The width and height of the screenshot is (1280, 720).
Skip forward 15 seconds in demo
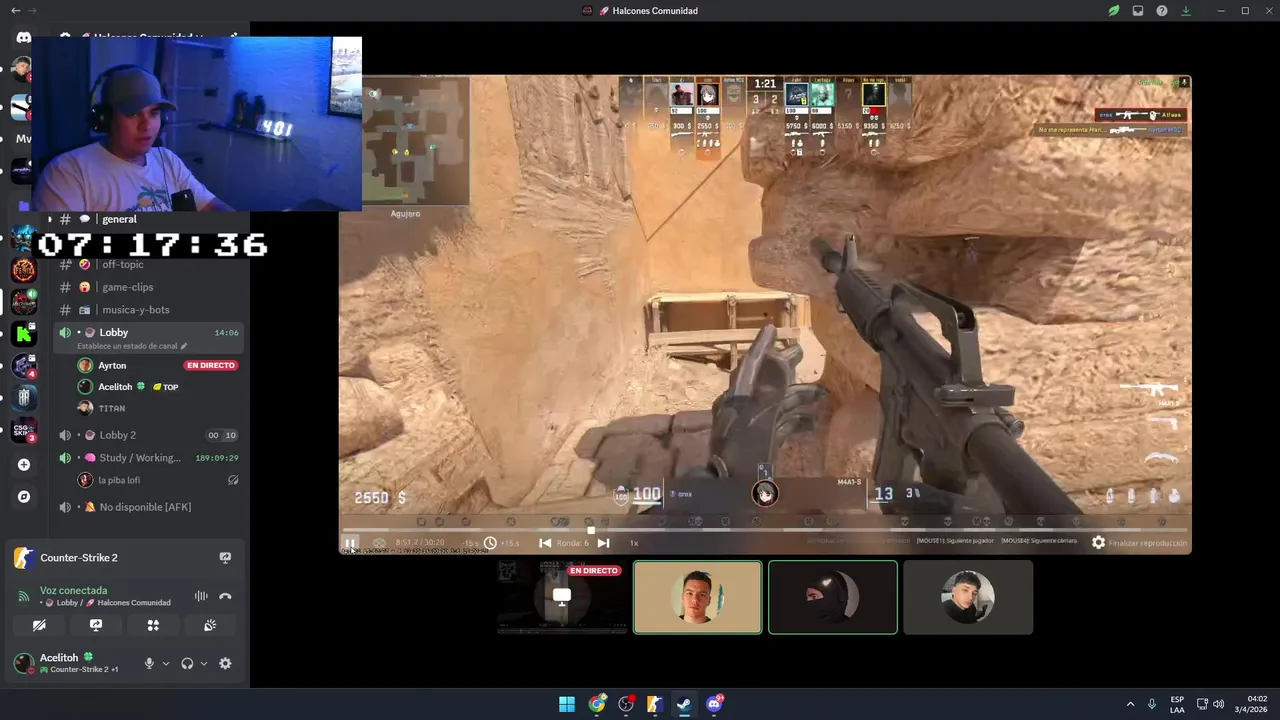pos(510,543)
